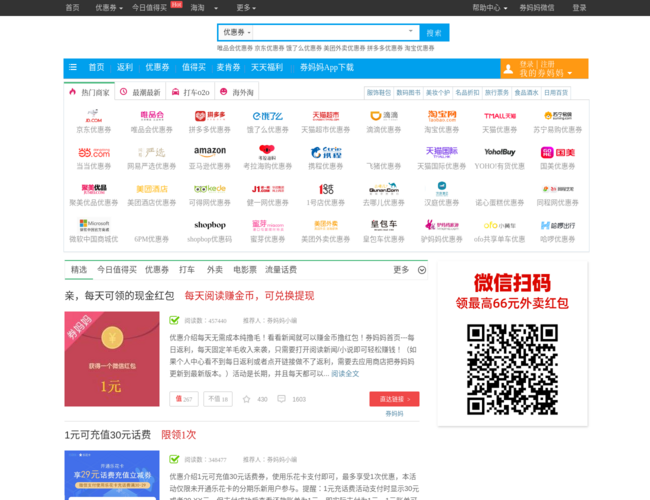Viewport: 650px width, 500px height.
Task: Go to 麦肯券 in blue navbar
Action: [228, 67]
